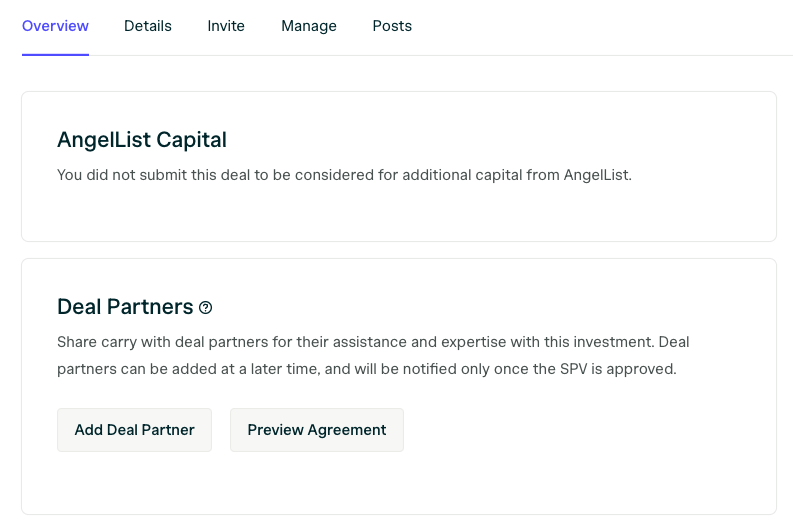Screen dimensions: 793x529
Task: Click the 'partners can be added at a later time' line
Action: (x=367, y=369)
